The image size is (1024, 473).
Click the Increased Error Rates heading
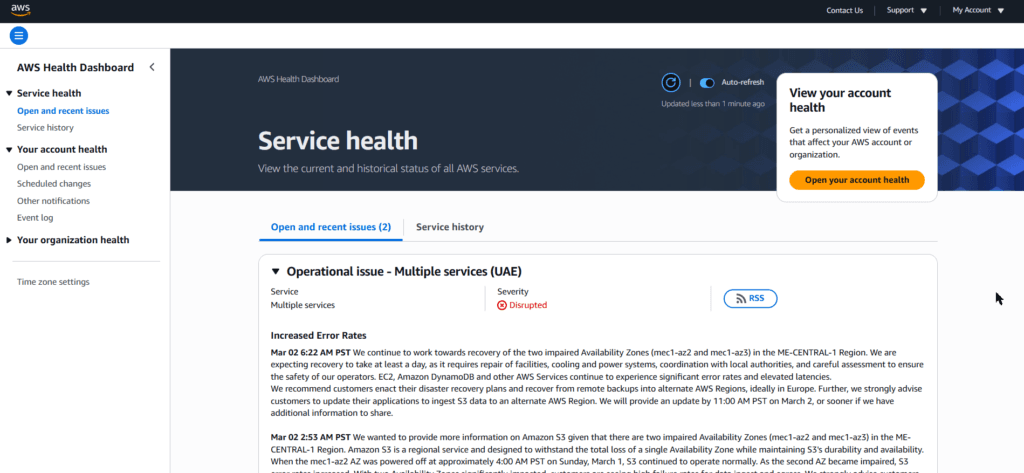click(319, 336)
